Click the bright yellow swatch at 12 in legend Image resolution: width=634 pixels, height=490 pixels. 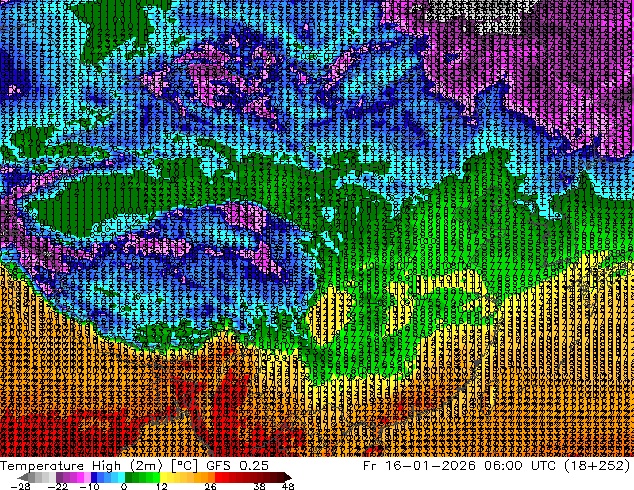[163, 477]
